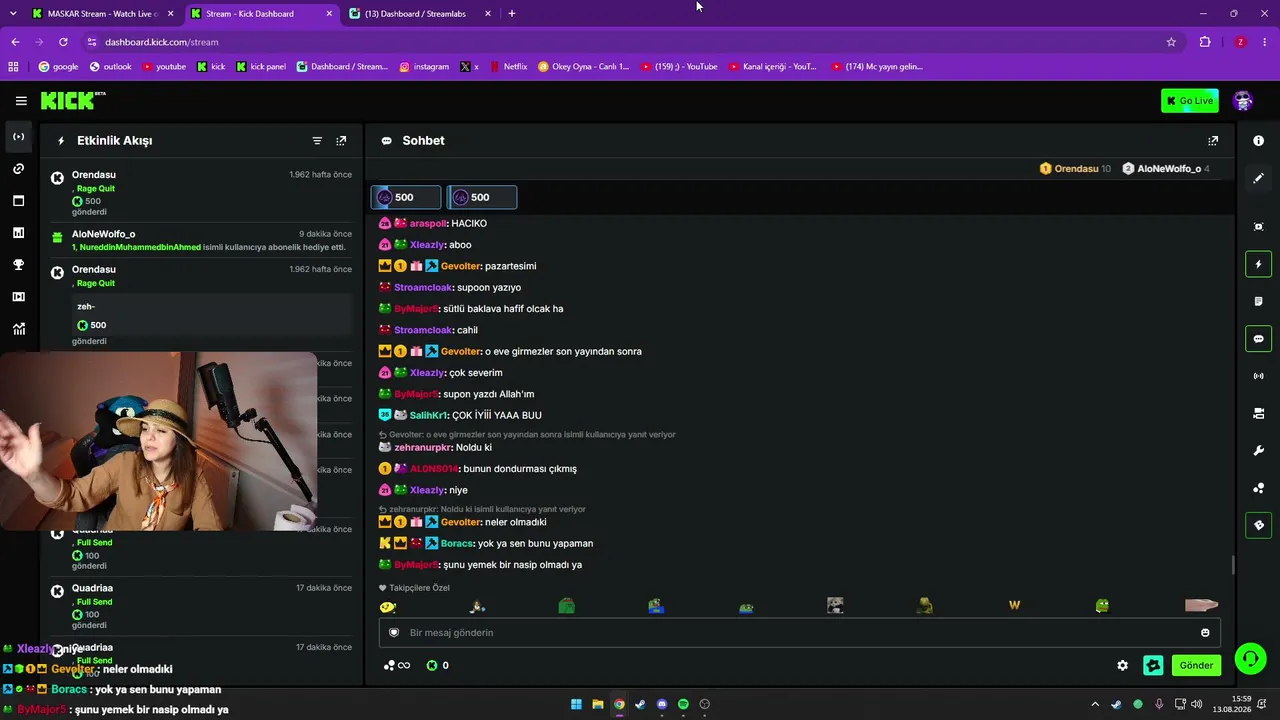Click the document icon in right sidebar
This screenshot has width=1280, height=720.
pos(1258,301)
